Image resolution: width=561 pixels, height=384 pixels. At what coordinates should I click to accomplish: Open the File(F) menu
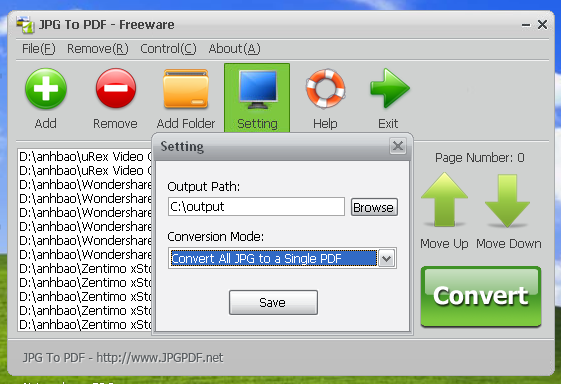click(39, 49)
